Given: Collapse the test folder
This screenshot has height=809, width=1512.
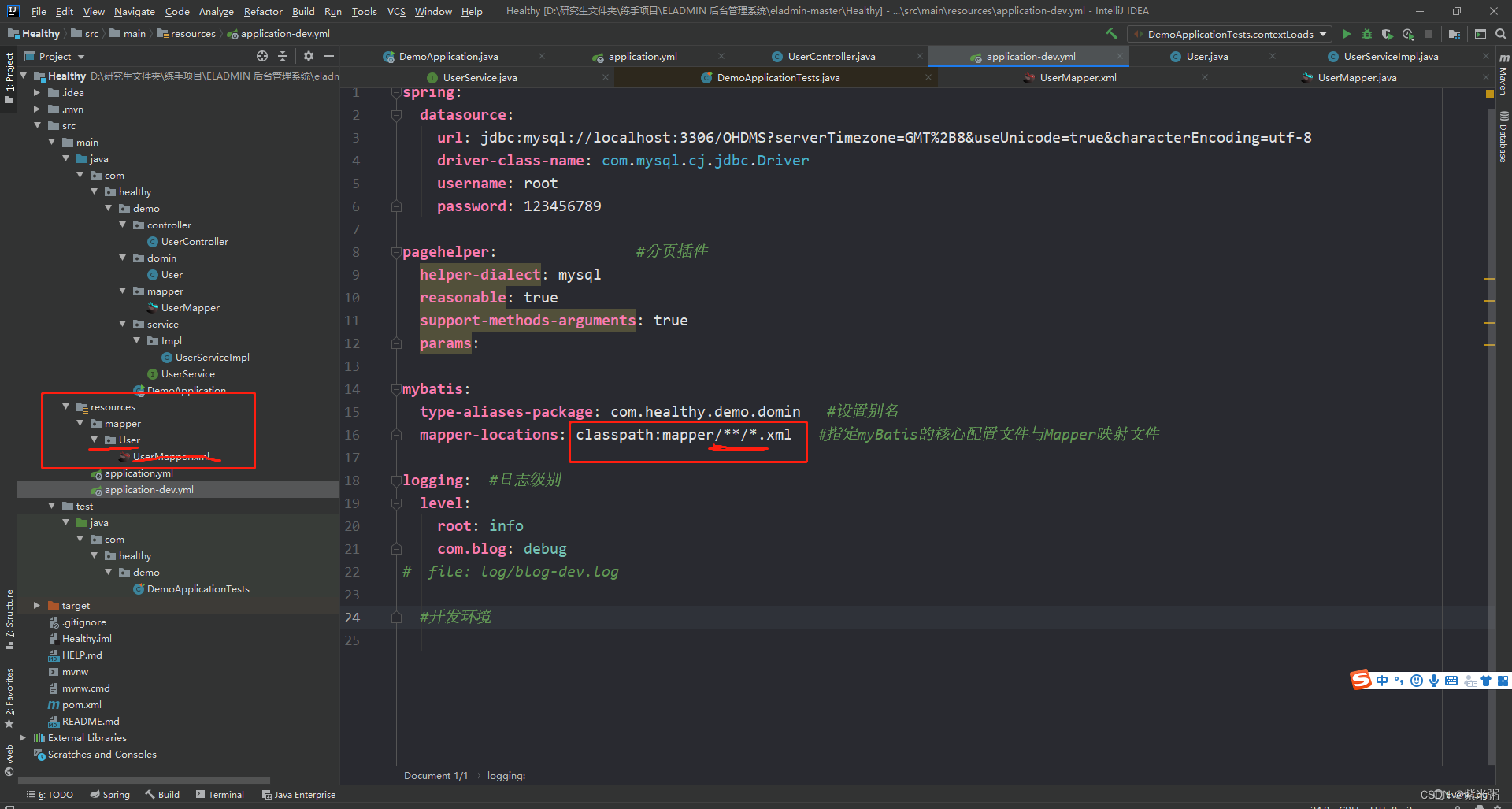Looking at the screenshot, I should [x=51, y=506].
